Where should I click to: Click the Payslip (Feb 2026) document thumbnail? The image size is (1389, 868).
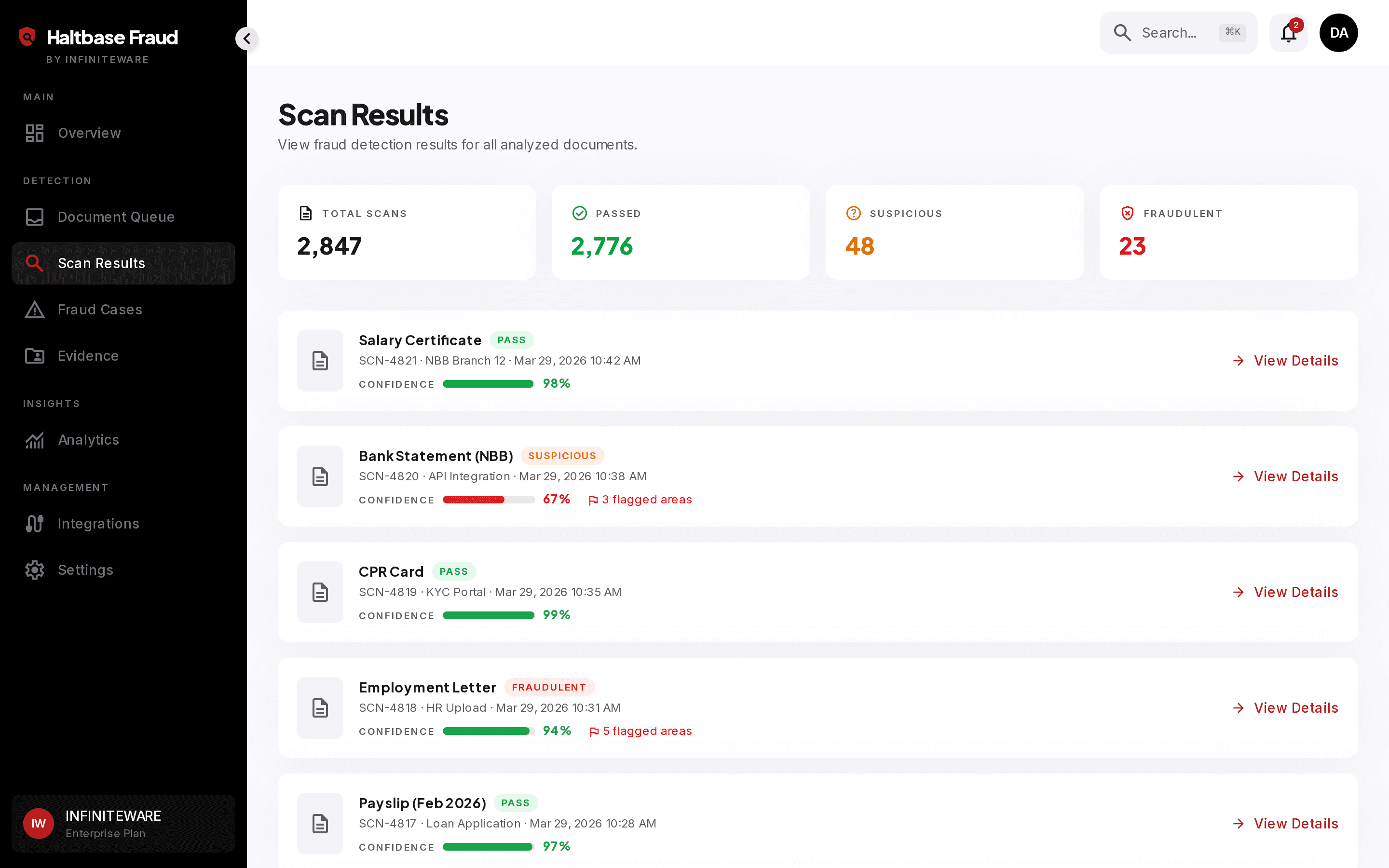(x=320, y=824)
